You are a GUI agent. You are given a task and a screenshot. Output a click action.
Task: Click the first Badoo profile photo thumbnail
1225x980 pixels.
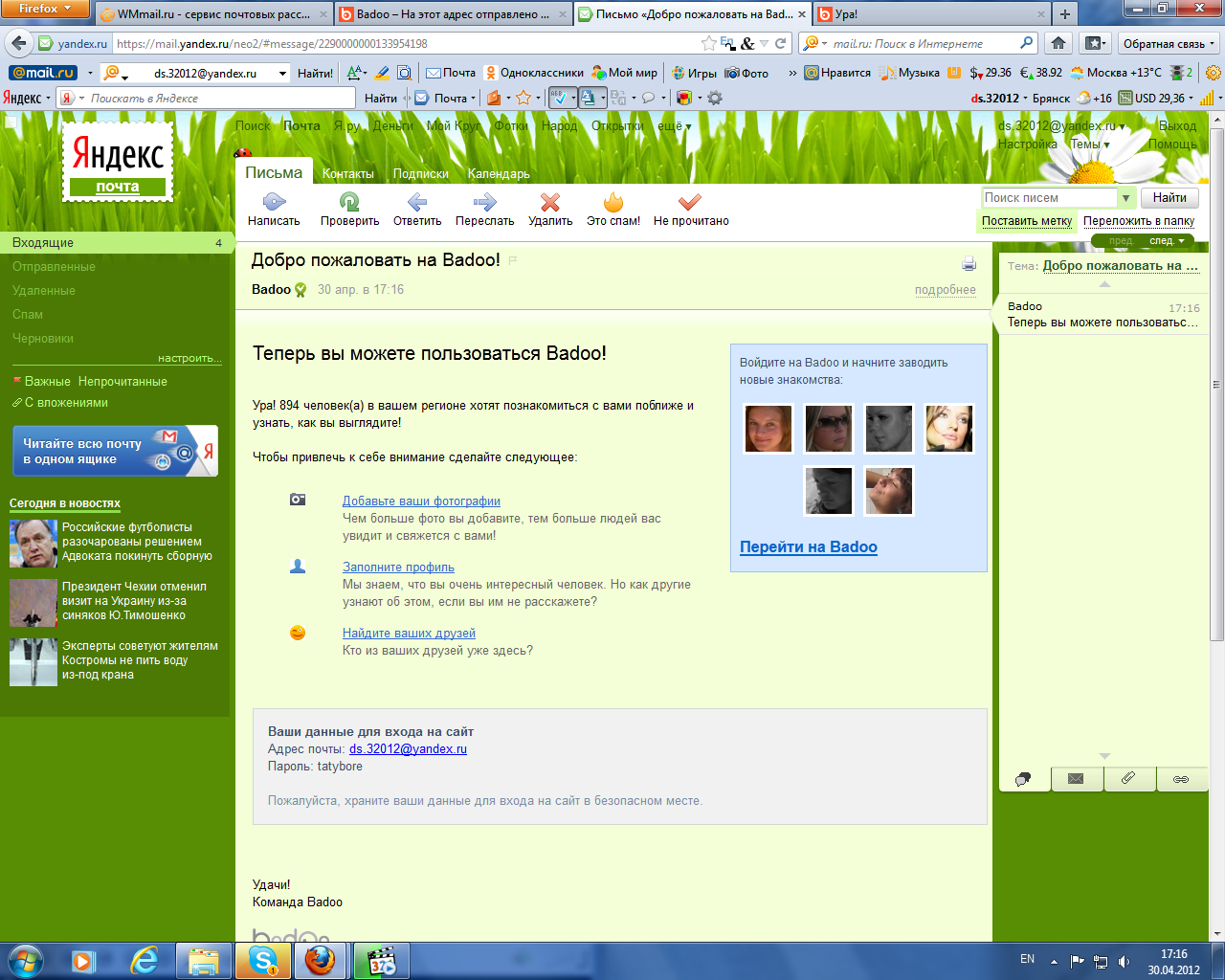768,428
